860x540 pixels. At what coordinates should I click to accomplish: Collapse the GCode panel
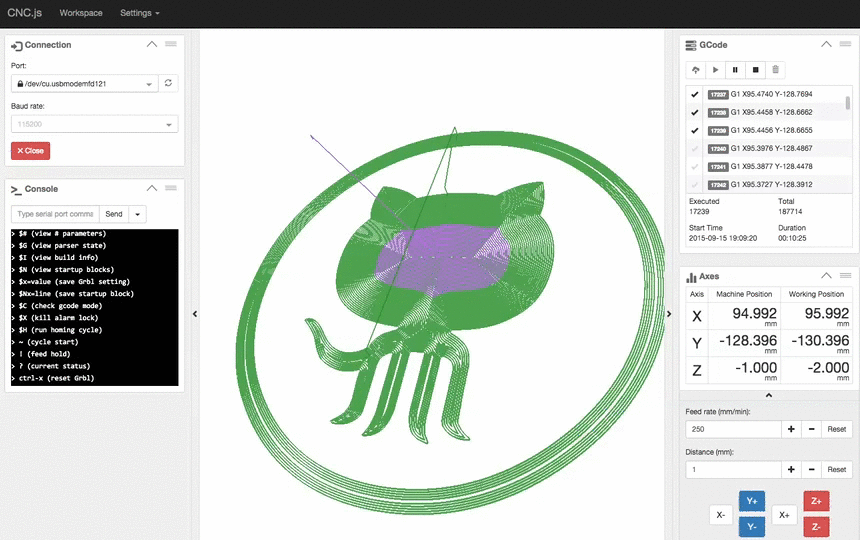tap(827, 44)
